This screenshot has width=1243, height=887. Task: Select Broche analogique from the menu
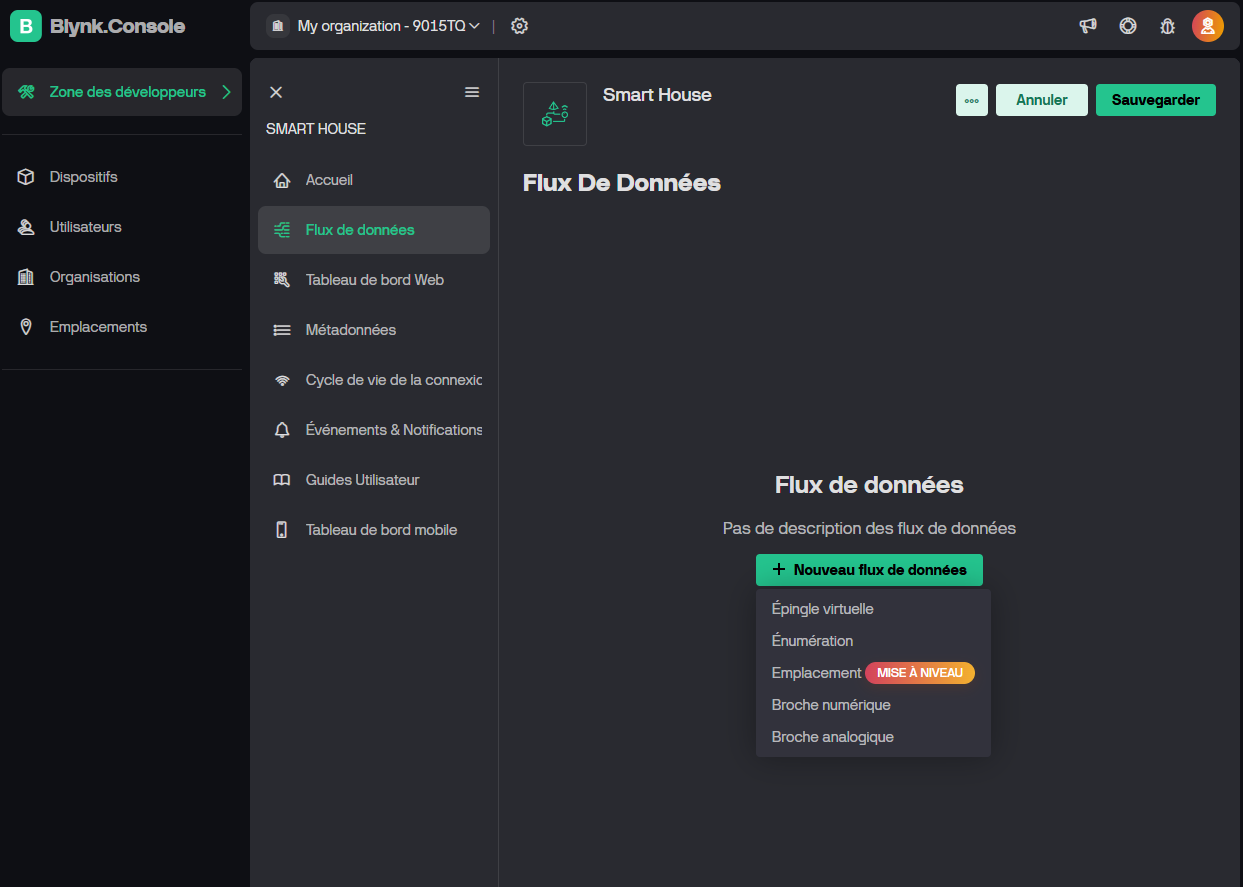tap(873, 737)
